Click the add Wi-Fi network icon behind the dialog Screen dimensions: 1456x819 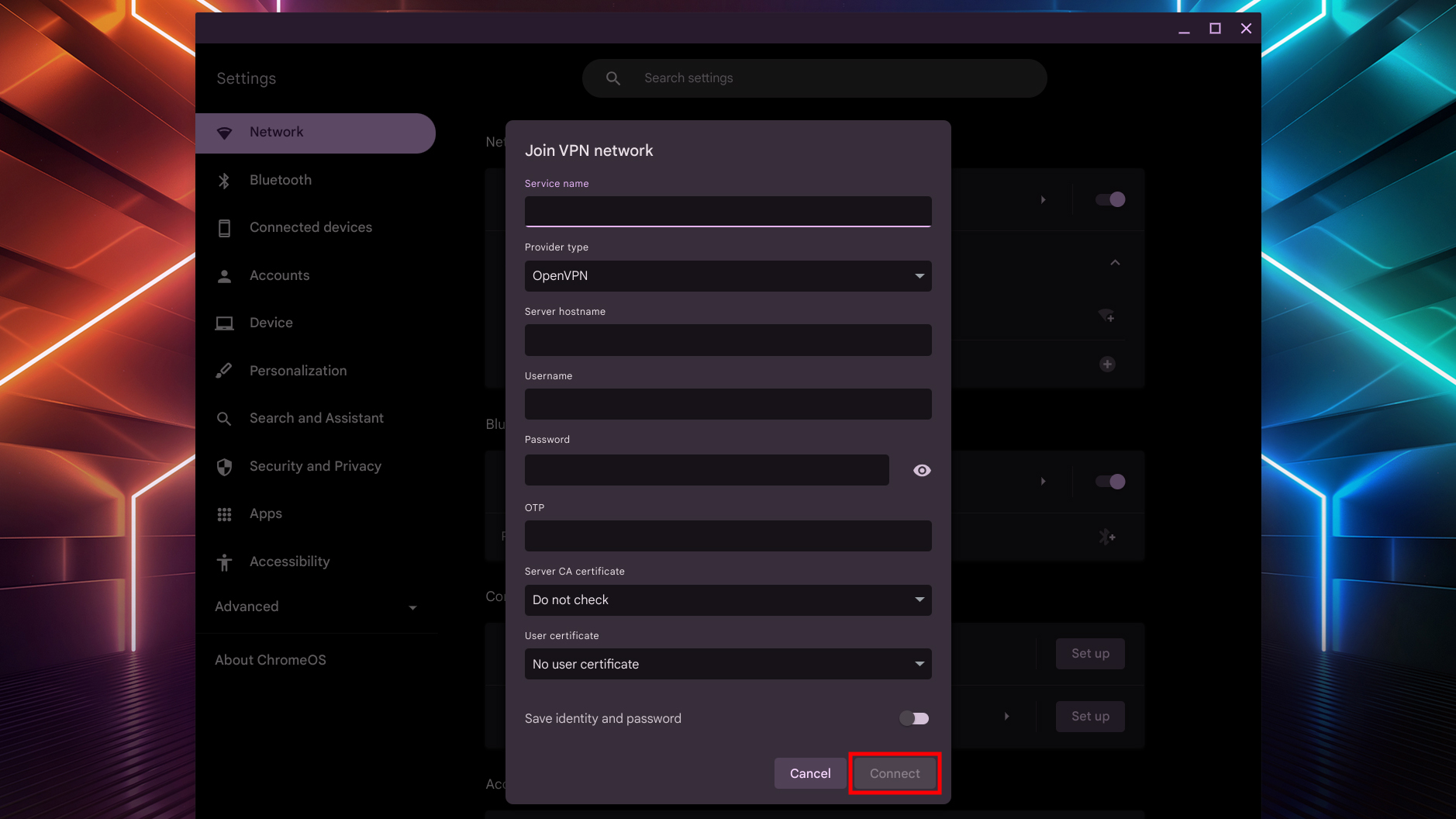tap(1106, 316)
